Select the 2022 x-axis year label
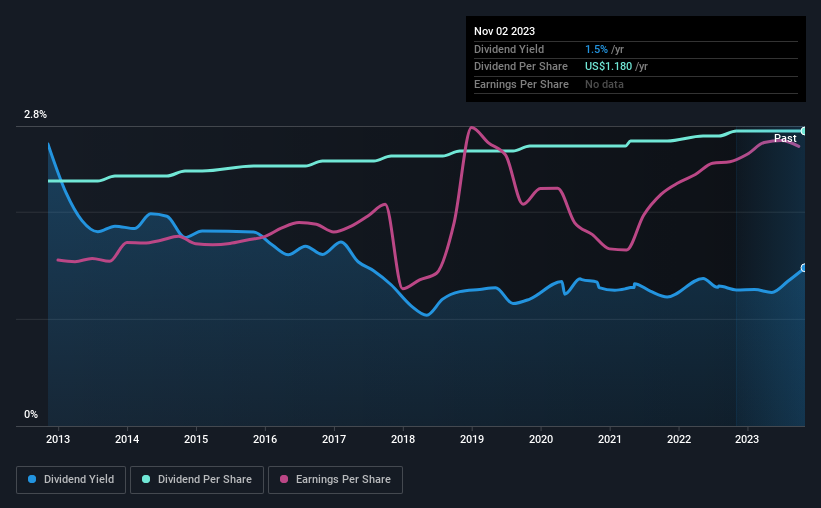 point(679,439)
